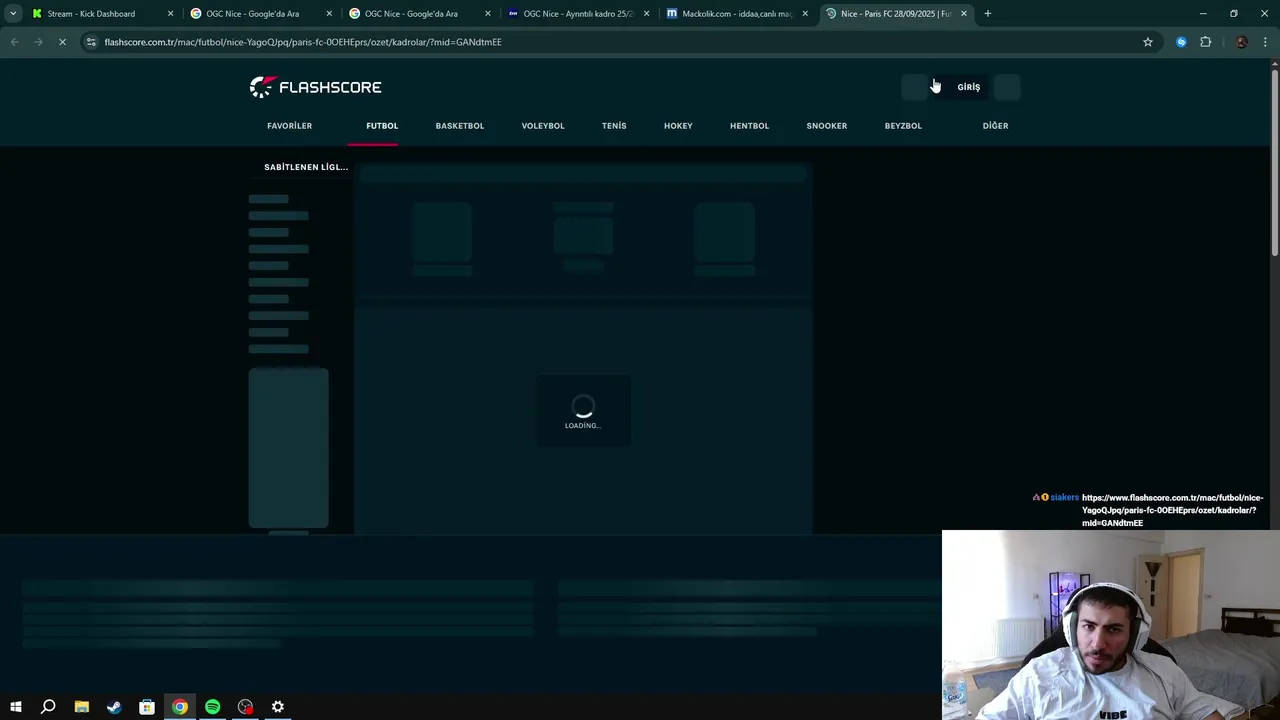The width and height of the screenshot is (1280, 720).
Task: Click the siakers username in chat
Action: click(1064, 497)
